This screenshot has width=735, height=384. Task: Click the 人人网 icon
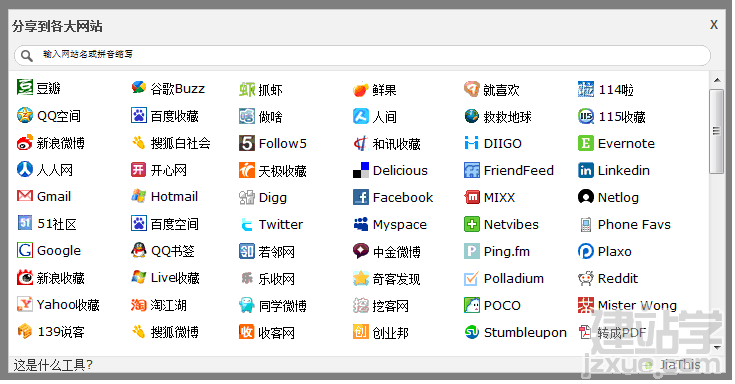click(x=24, y=169)
